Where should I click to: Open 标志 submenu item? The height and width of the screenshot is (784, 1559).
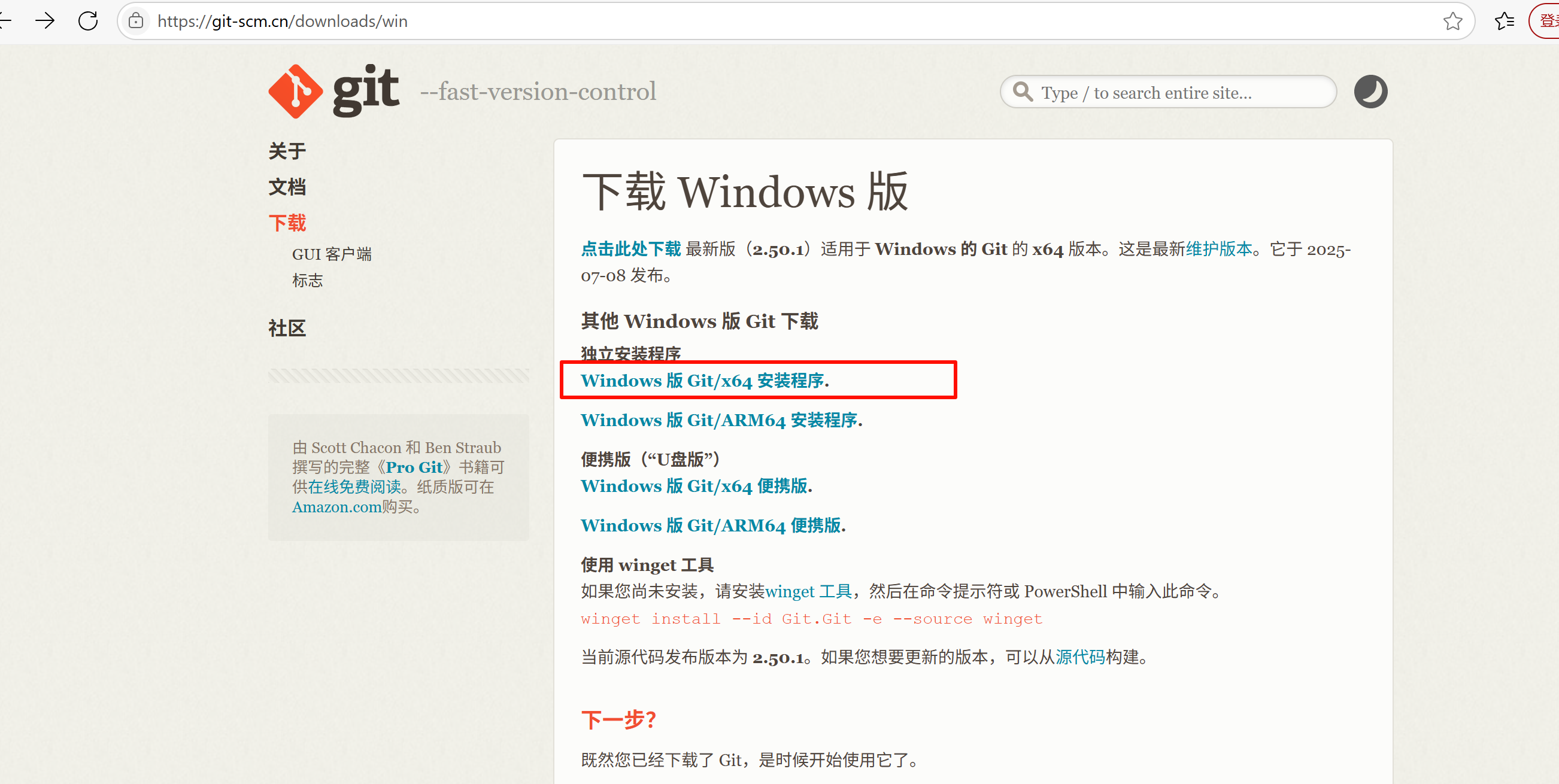(308, 280)
